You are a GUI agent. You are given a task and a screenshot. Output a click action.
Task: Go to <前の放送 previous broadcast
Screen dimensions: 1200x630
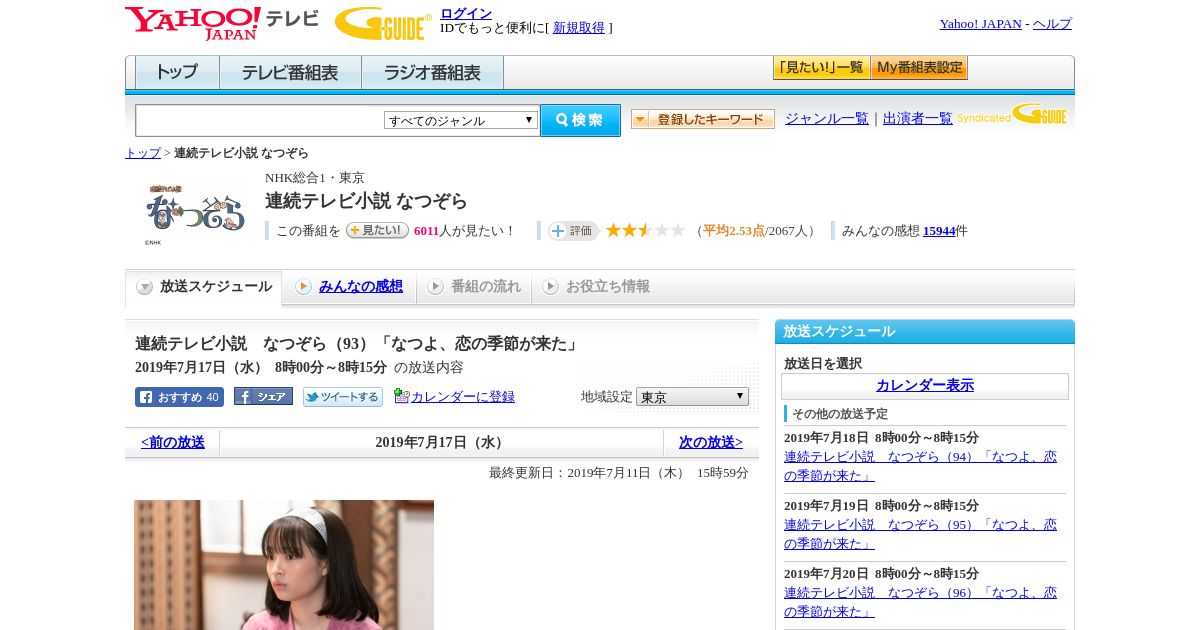pyautogui.click(x=173, y=442)
